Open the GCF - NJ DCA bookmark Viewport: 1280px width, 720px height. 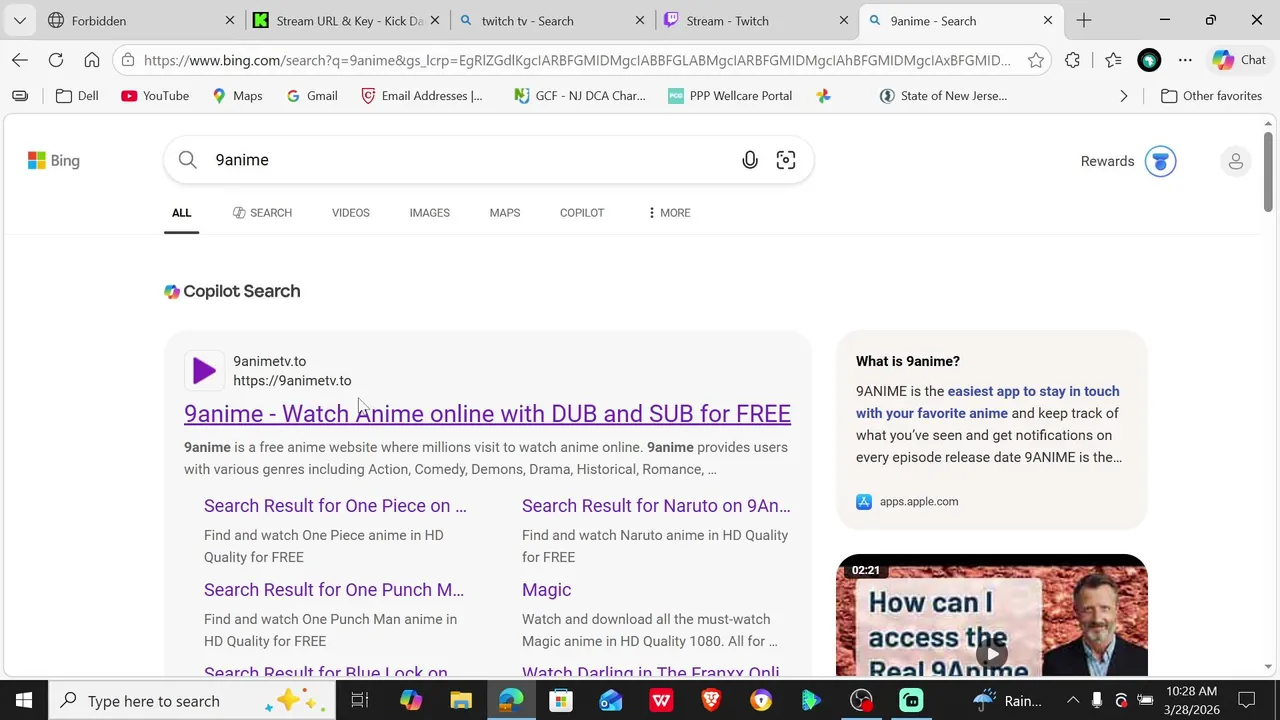[579, 96]
